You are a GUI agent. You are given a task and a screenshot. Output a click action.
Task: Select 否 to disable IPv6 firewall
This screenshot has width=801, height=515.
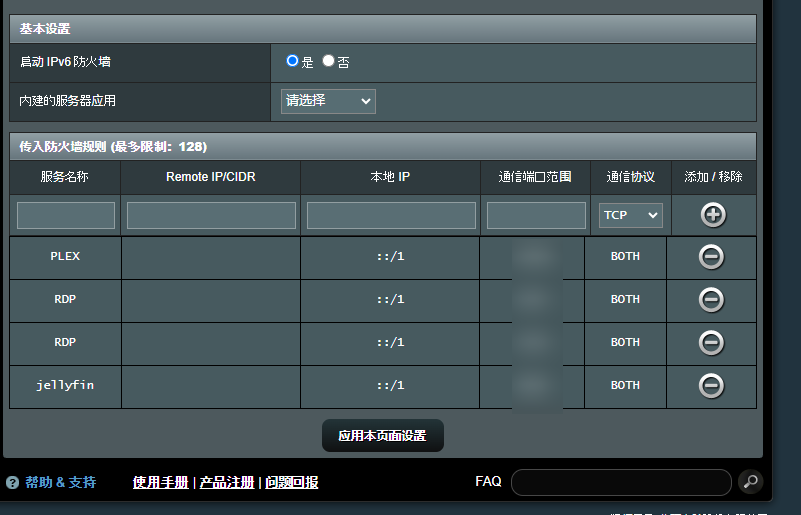point(328,61)
